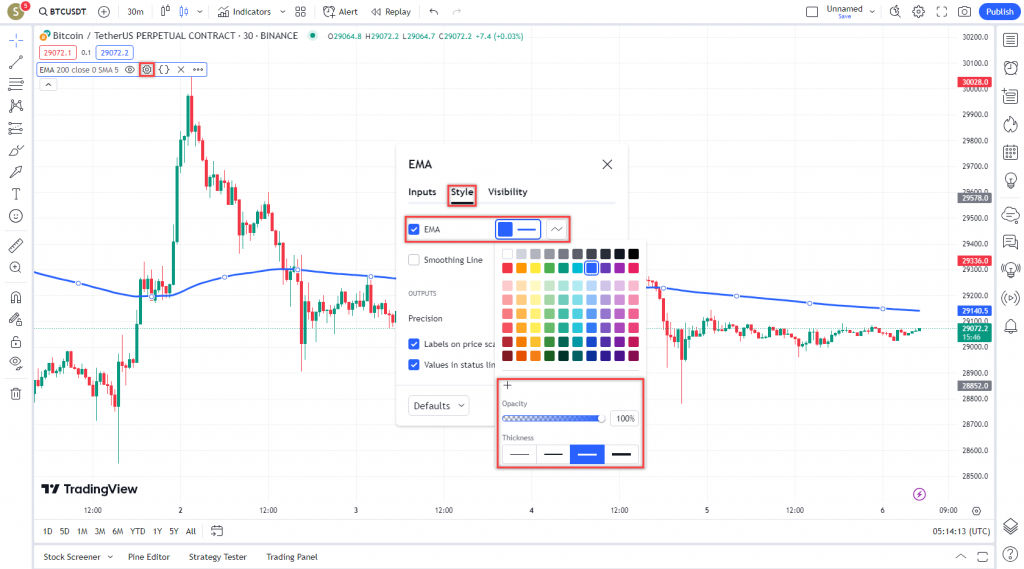Screen dimensions: 1024x569
Task: Select the text annotation tool
Action: coord(16,194)
